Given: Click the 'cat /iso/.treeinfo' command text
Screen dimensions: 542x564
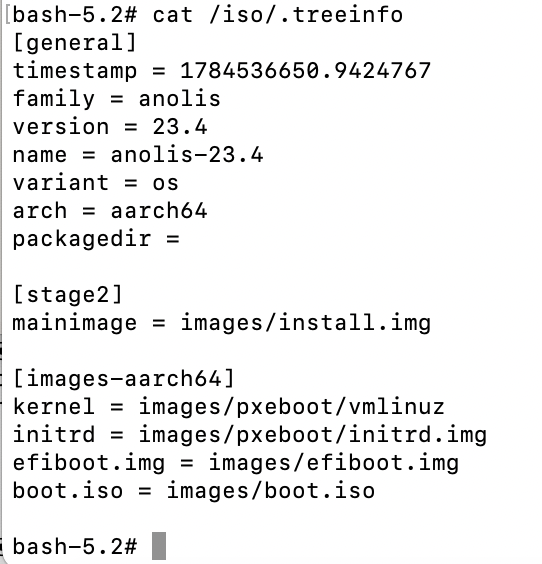Looking at the screenshot, I should [278, 15].
